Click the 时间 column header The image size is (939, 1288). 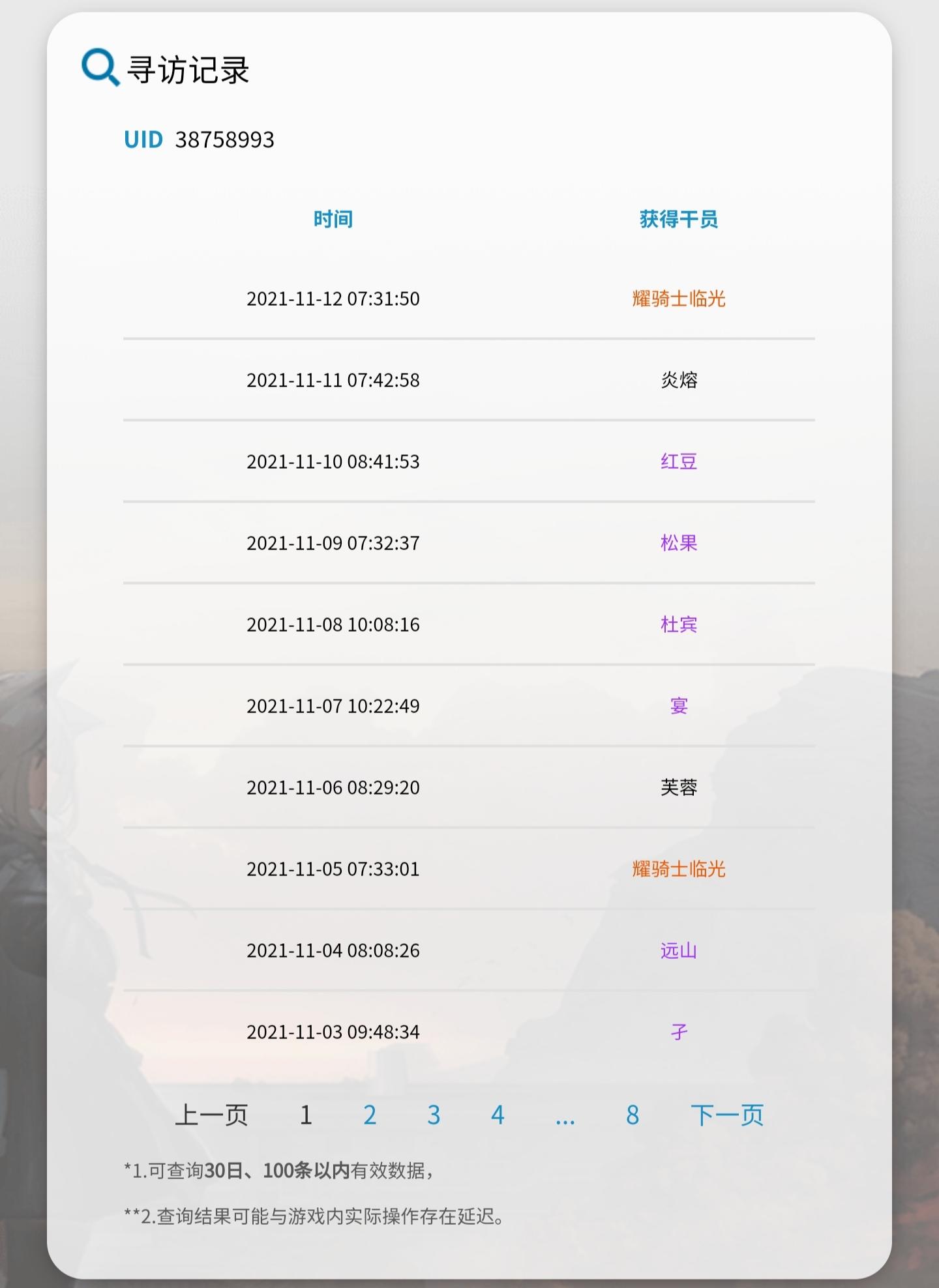click(333, 219)
